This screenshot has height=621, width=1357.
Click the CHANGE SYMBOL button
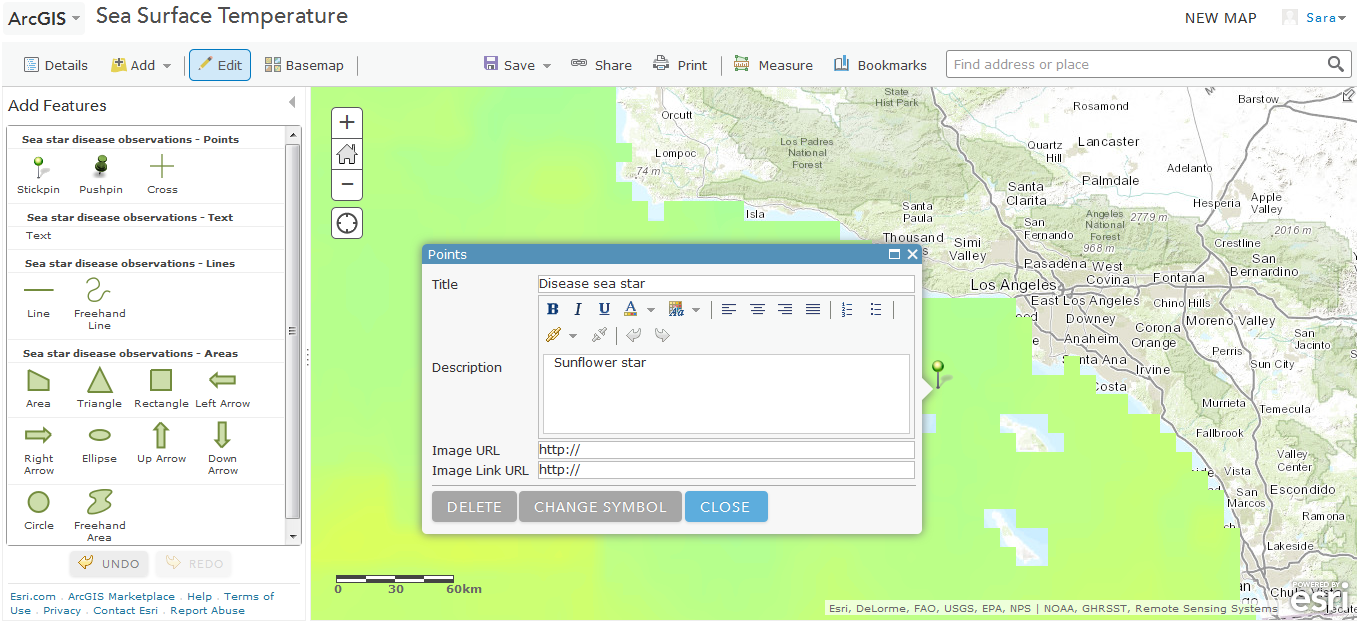point(600,506)
